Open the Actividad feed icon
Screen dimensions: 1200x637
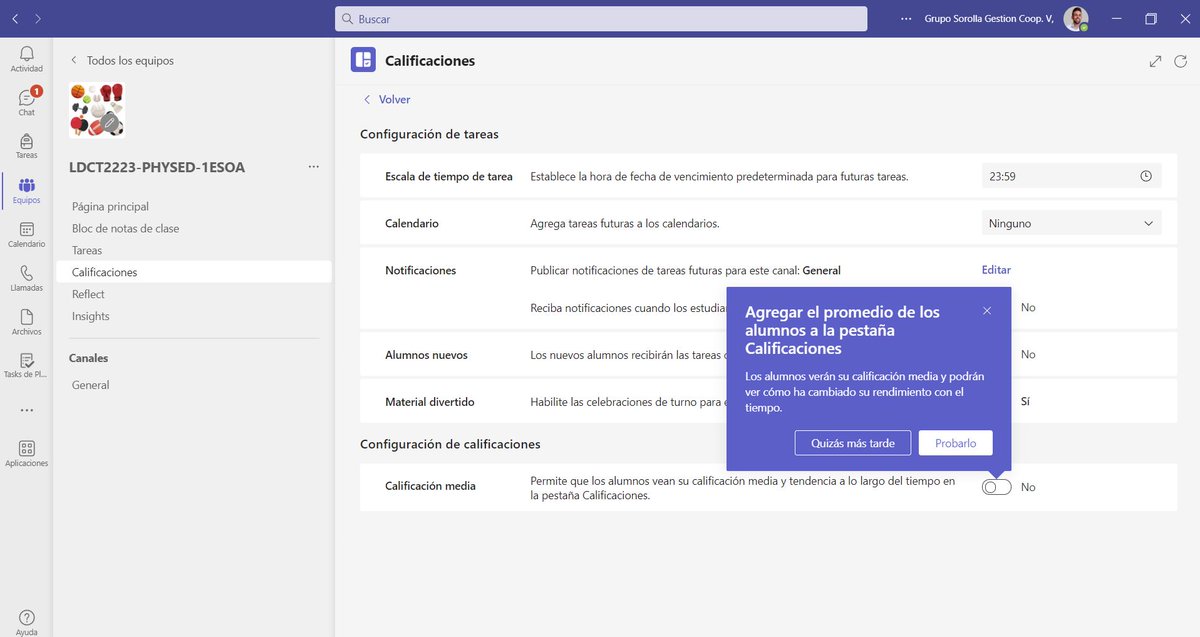(27, 55)
